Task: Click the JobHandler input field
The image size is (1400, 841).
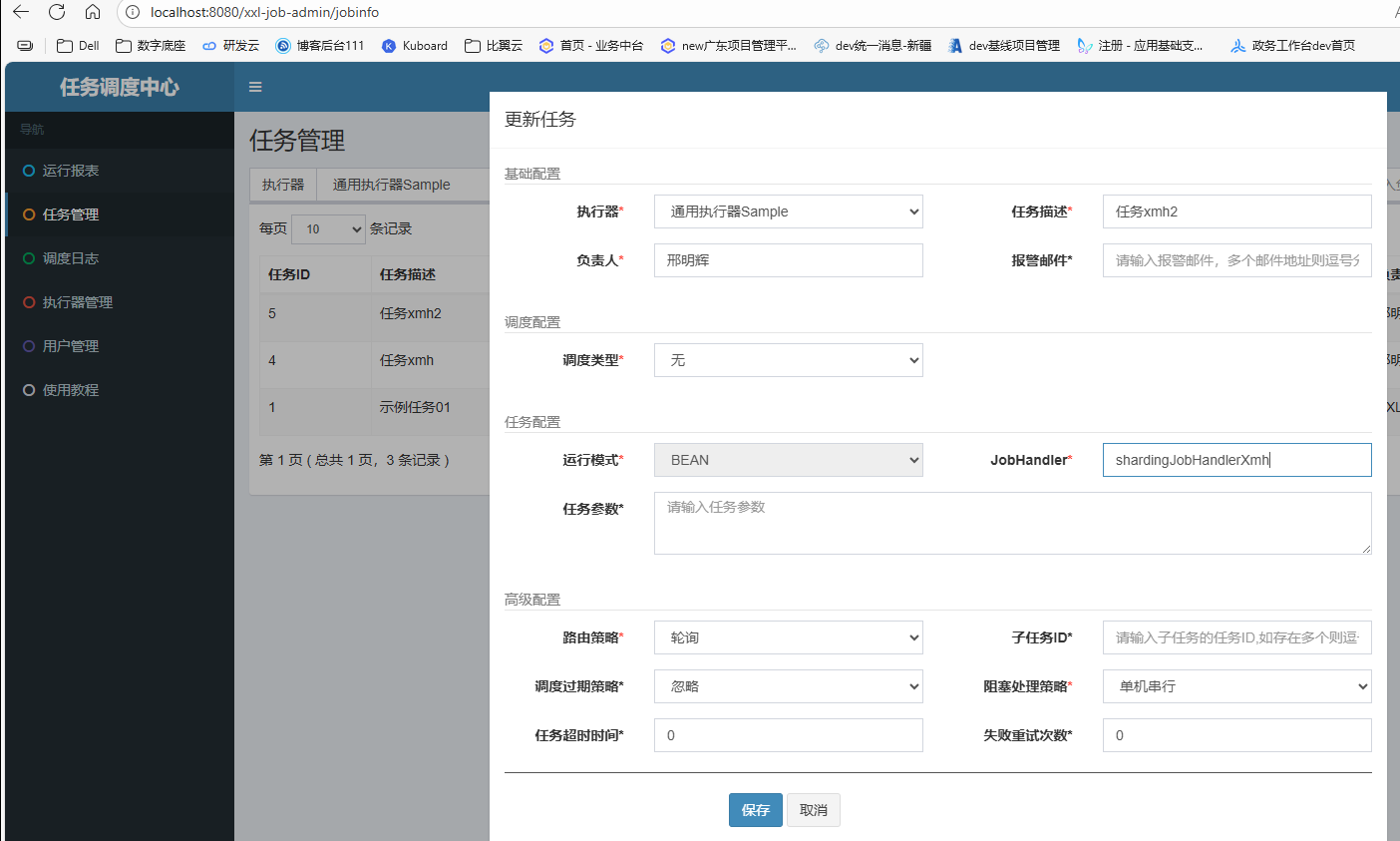Action: (1236, 460)
